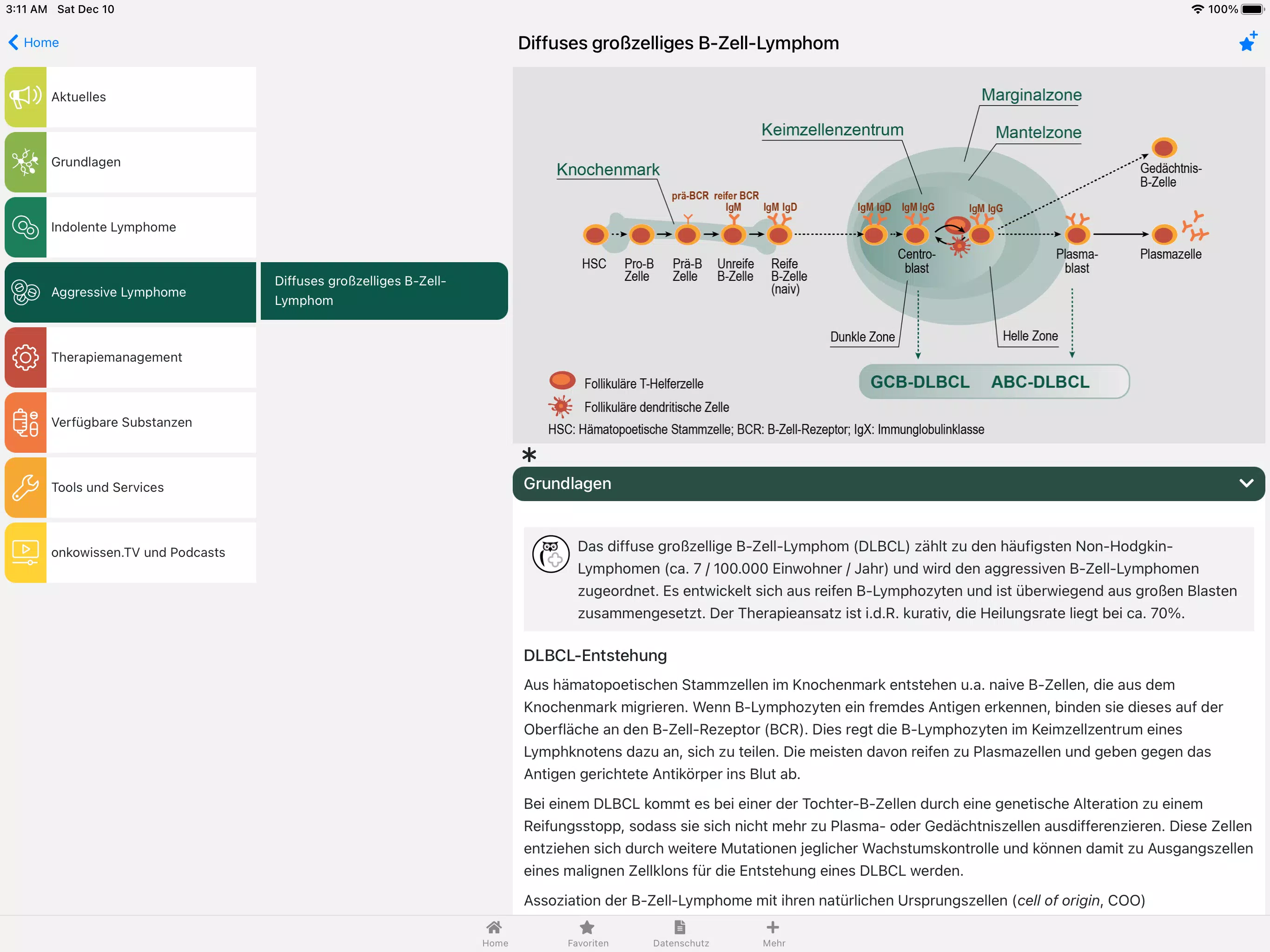Tap the GCB-DLBCL label in diagram

(x=920, y=382)
